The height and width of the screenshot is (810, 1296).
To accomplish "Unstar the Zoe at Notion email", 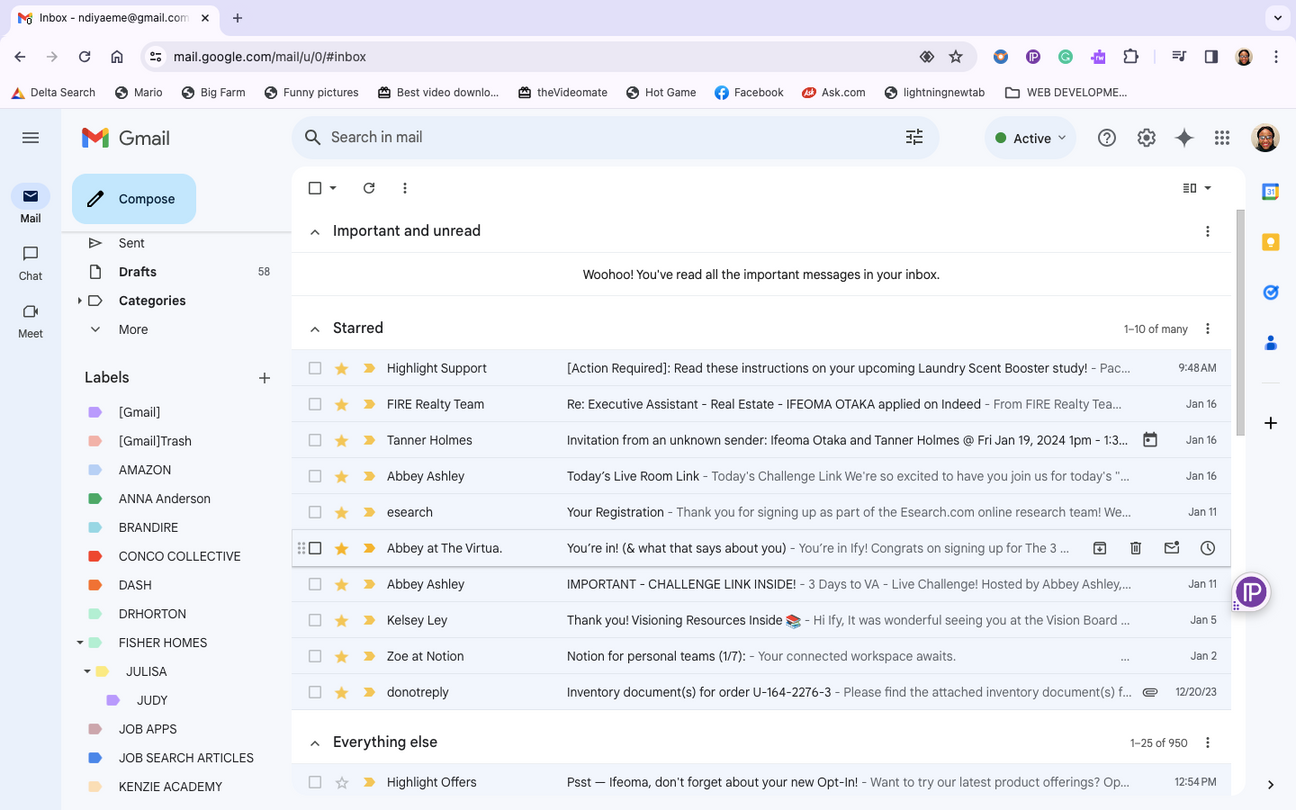I will tap(342, 656).
